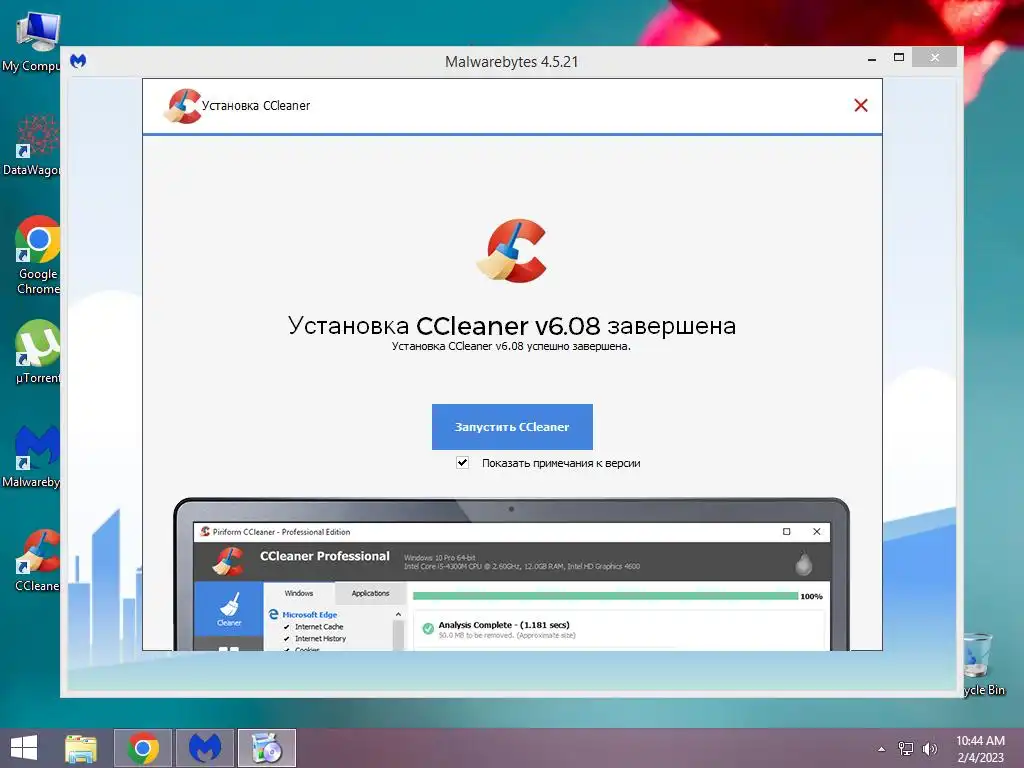Open Google Chrome desktop shortcut
This screenshot has height=768, width=1024.
(x=37, y=255)
